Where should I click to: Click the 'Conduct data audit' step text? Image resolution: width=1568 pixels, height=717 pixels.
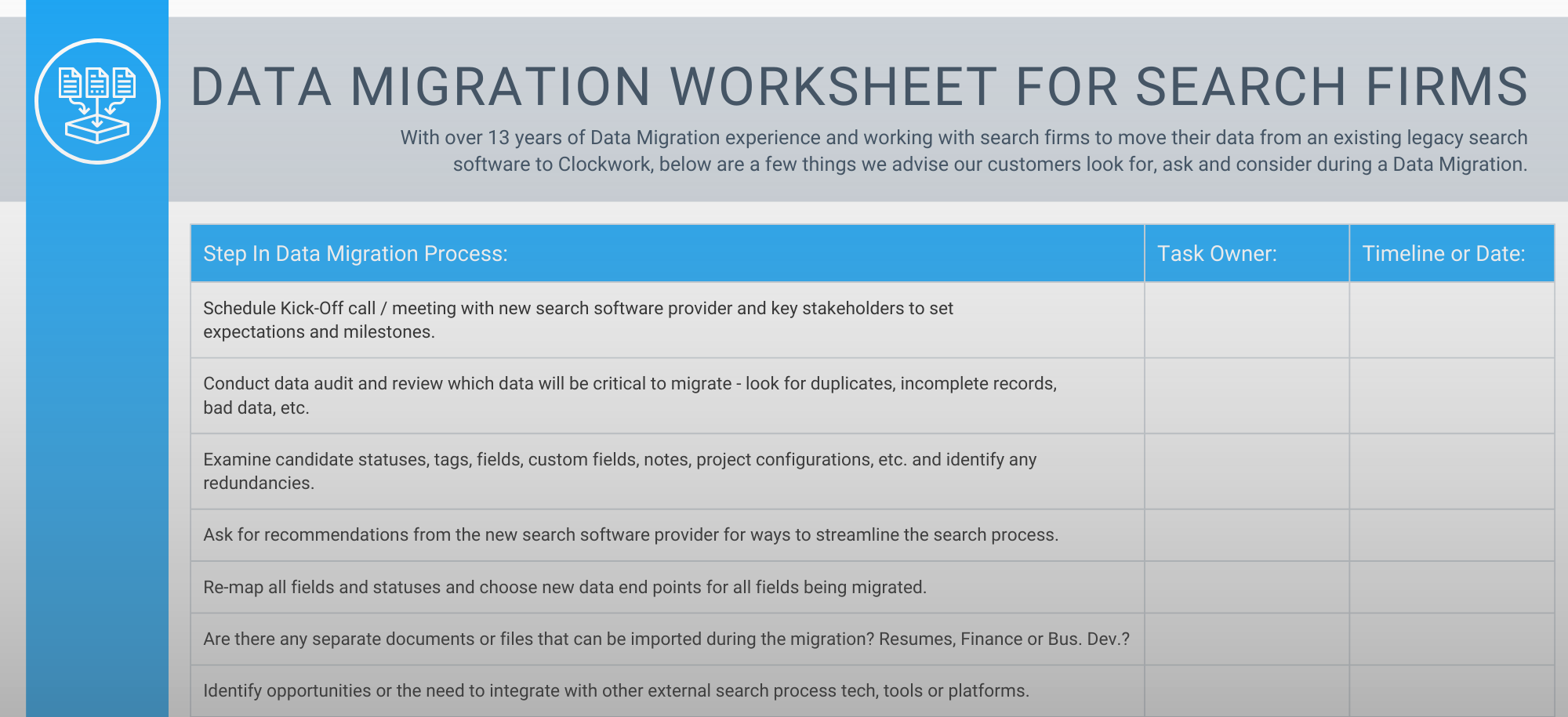630,396
